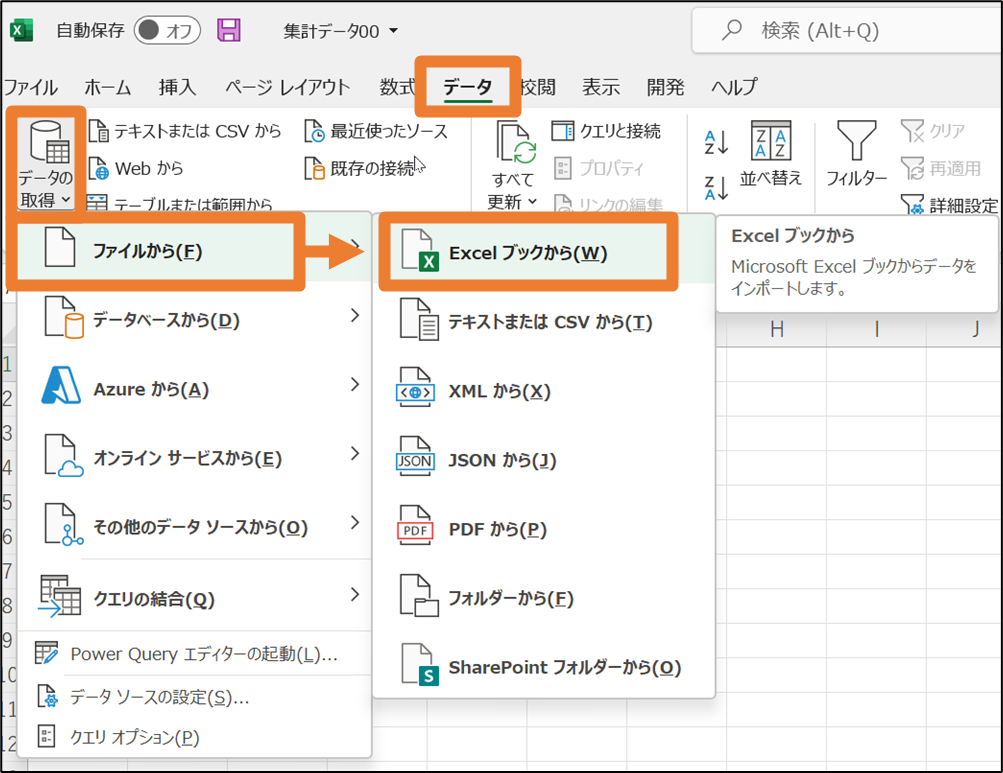Switch to the 挿入 tab
Viewport: 1003px width, 773px height.
click(177, 86)
